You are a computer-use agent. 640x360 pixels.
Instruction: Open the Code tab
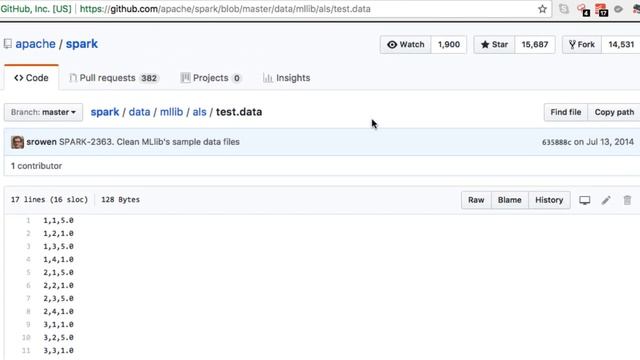coord(31,78)
